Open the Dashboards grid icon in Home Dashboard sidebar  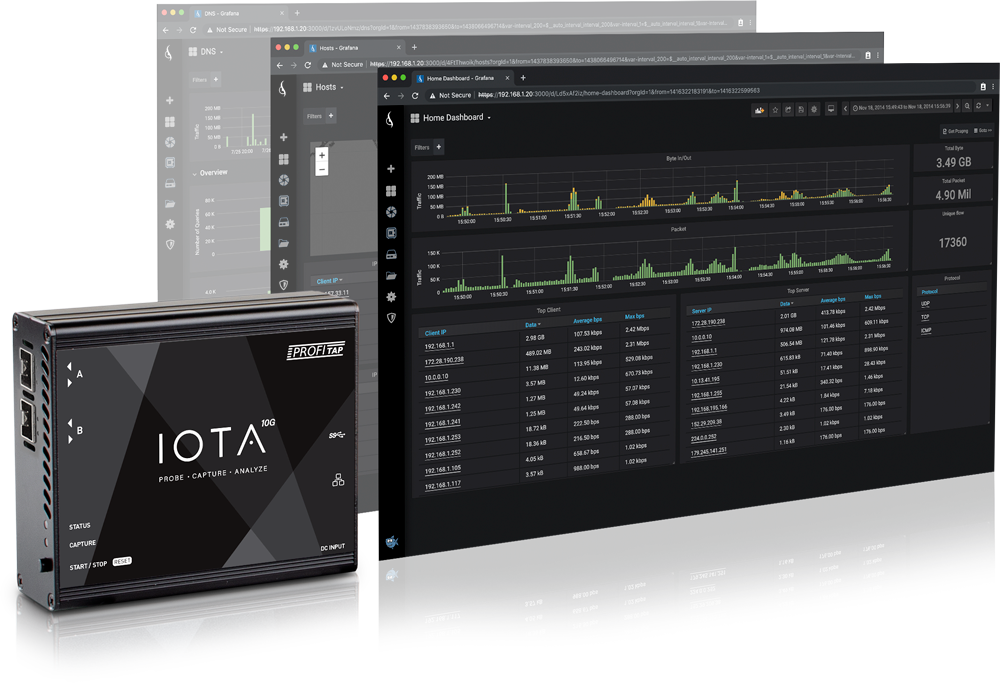pos(391,191)
